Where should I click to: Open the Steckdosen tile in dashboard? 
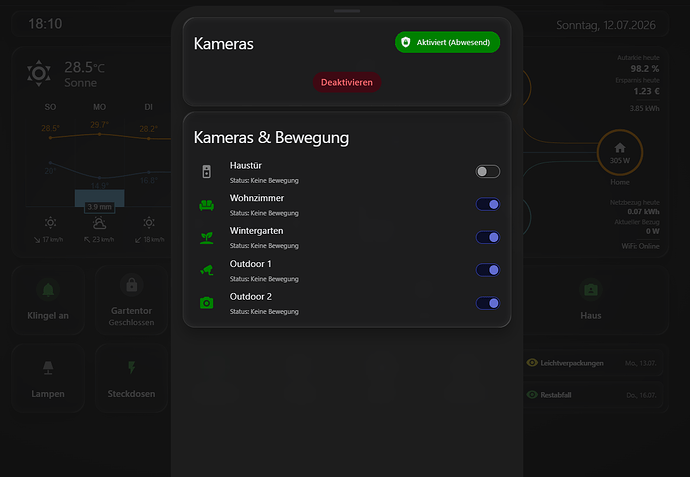[x=132, y=378]
